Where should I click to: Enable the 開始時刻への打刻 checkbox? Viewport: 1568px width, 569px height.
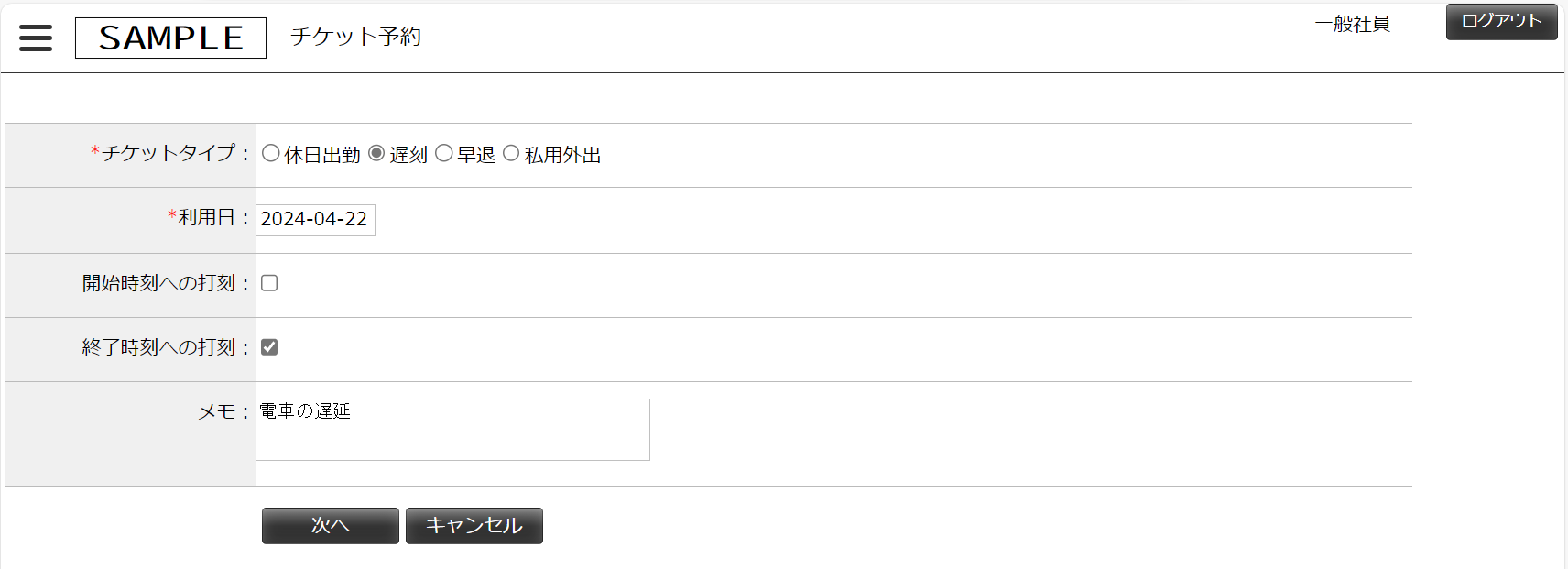(x=269, y=283)
